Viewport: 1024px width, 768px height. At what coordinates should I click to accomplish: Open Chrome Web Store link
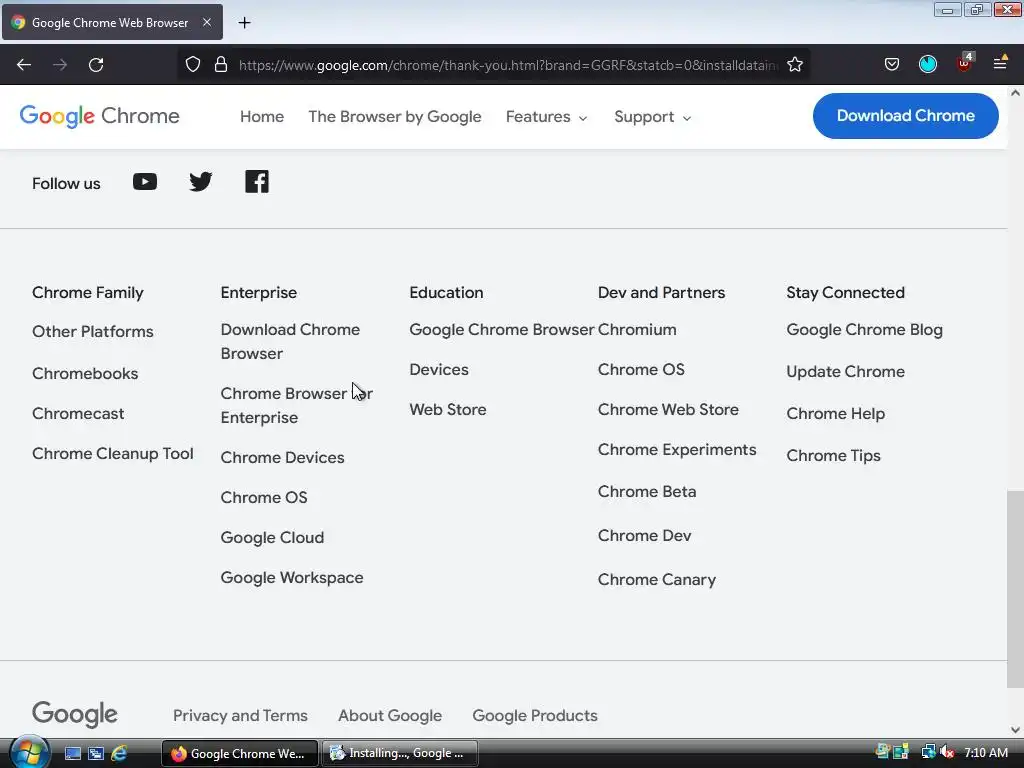[x=668, y=409]
